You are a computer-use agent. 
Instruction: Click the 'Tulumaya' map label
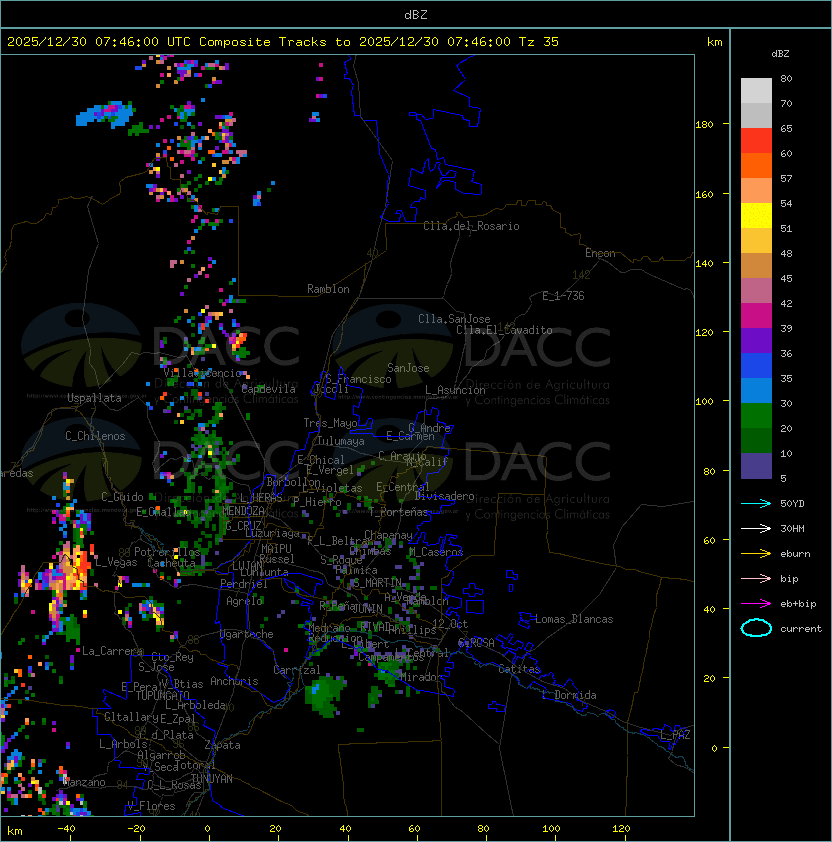point(341,441)
